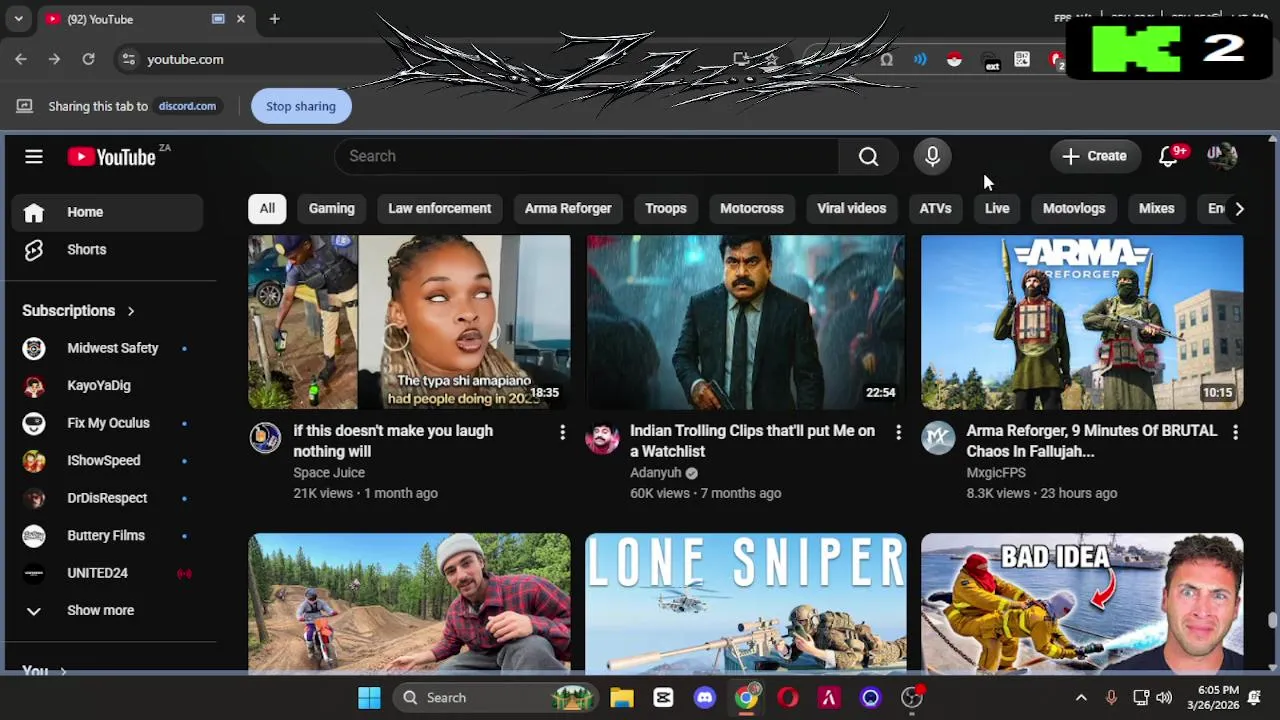
Task: Open the Chrome tab search dropdown
Action: (x=18, y=19)
